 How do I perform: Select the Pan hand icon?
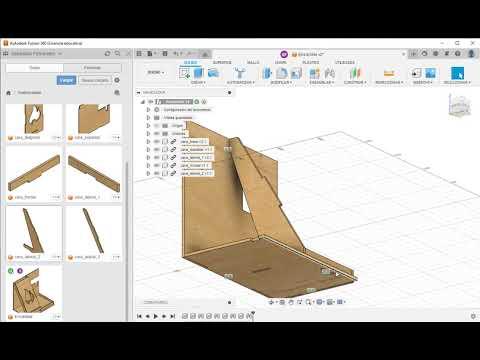click(291, 302)
